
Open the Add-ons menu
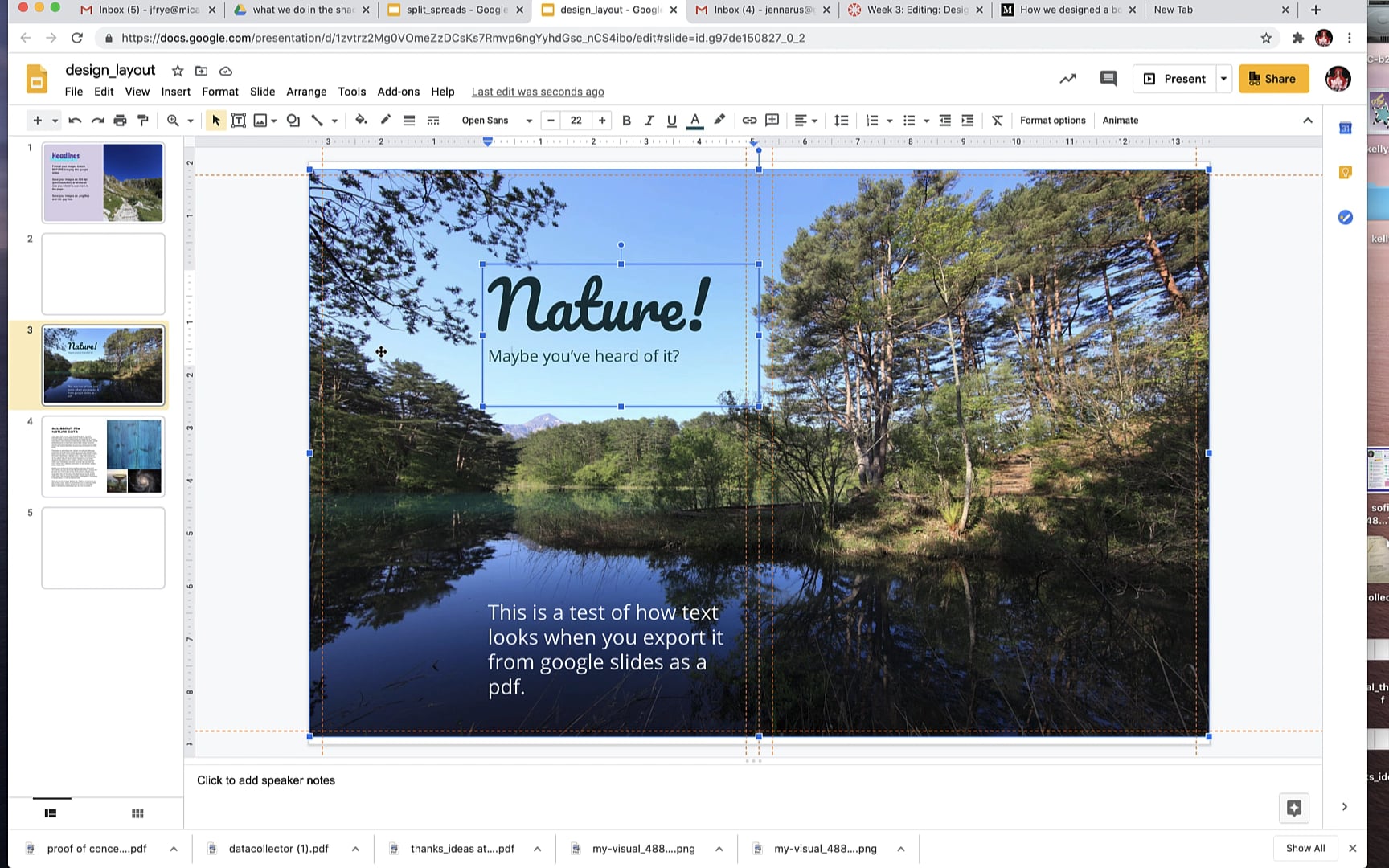[x=399, y=92]
